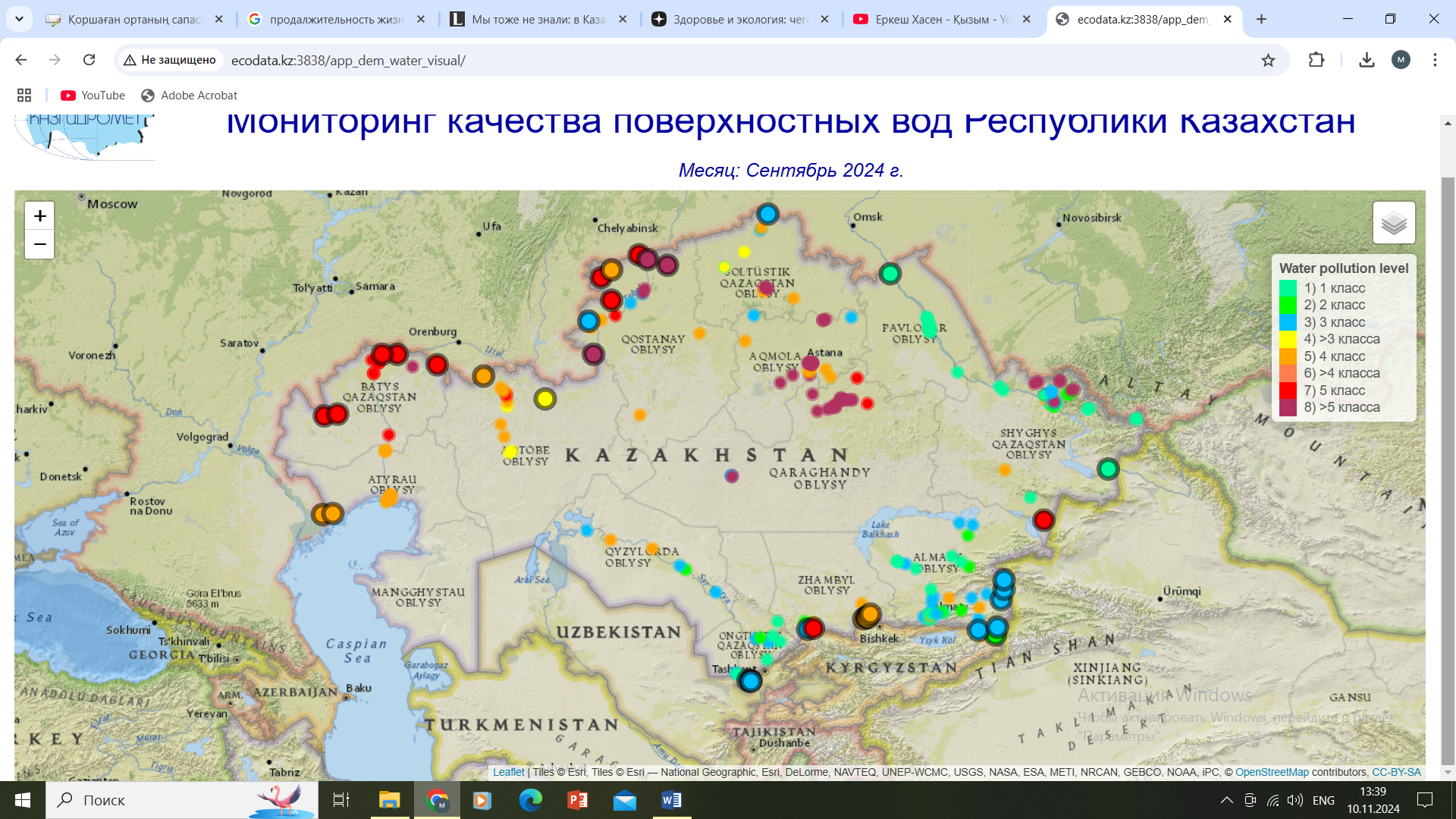
Task: Open the map layers control
Action: [1393, 223]
